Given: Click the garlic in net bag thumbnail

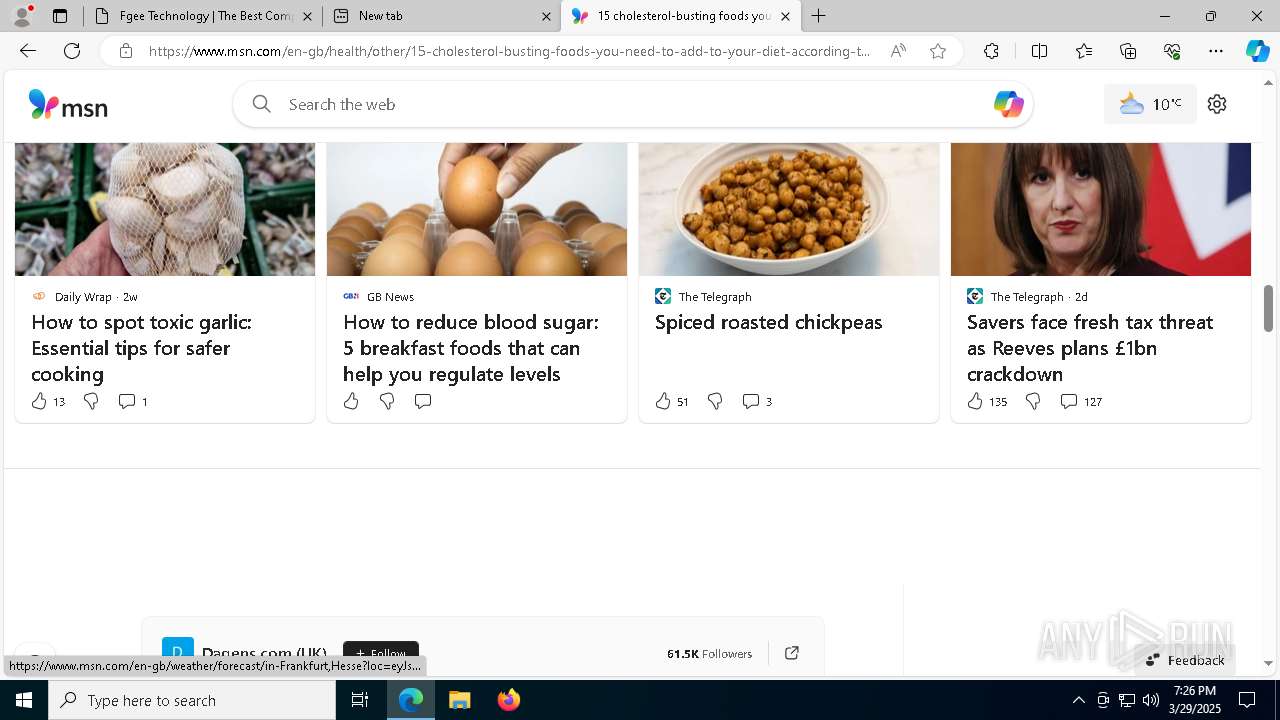Looking at the screenshot, I should tap(165, 209).
